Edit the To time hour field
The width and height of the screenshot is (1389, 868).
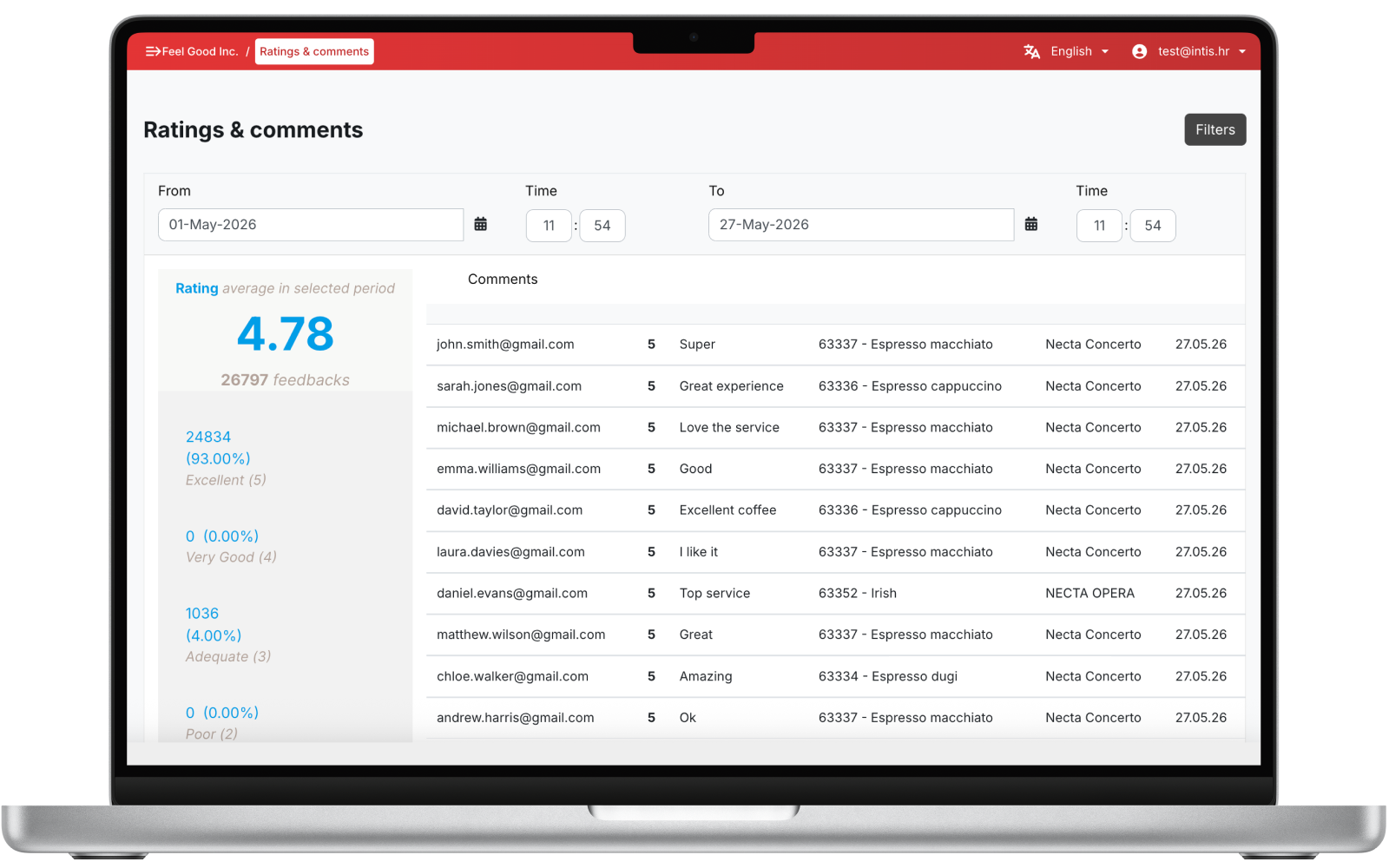(x=1099, y=226)
